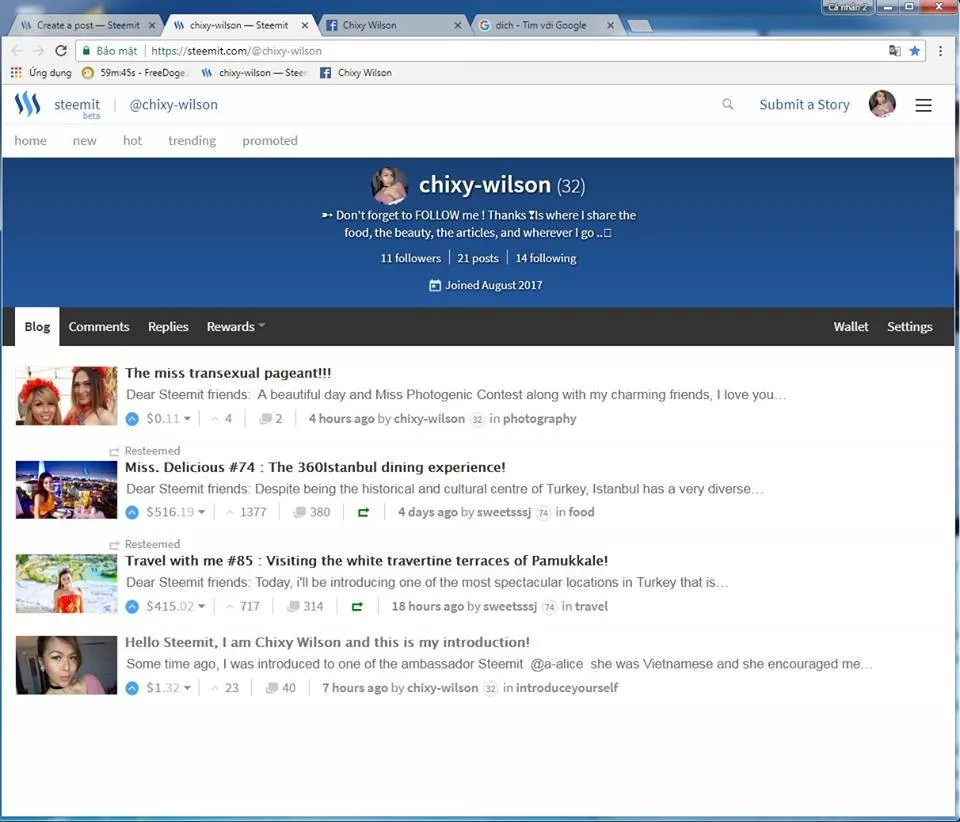Upvote the Chixy Wilson introduction post
The height and width of the screenshot is (822, 960).
coord(132,688)
